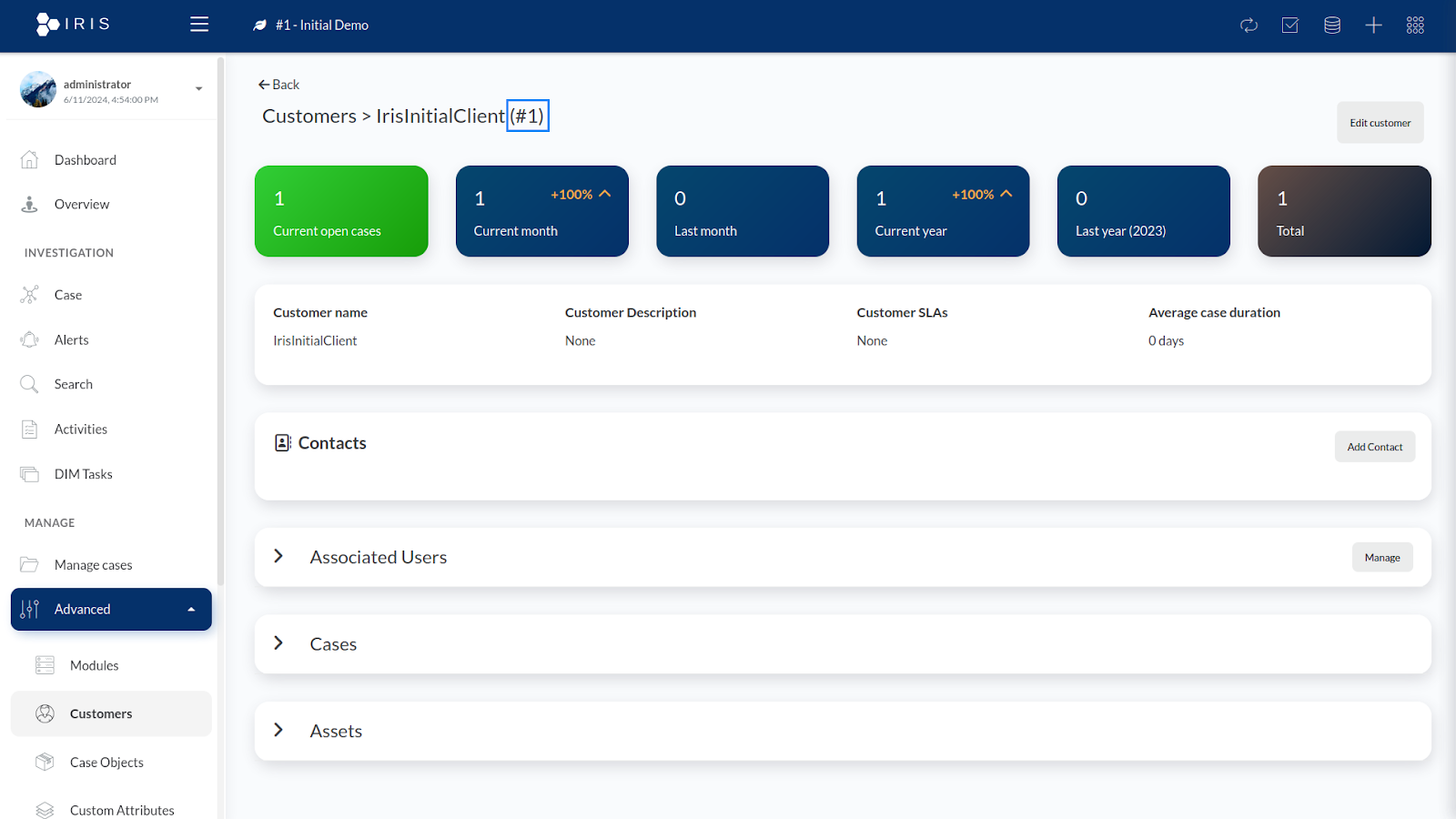Expand the Cases section chevron
This screenshot has width=1456, height=819.
[278, 643]
